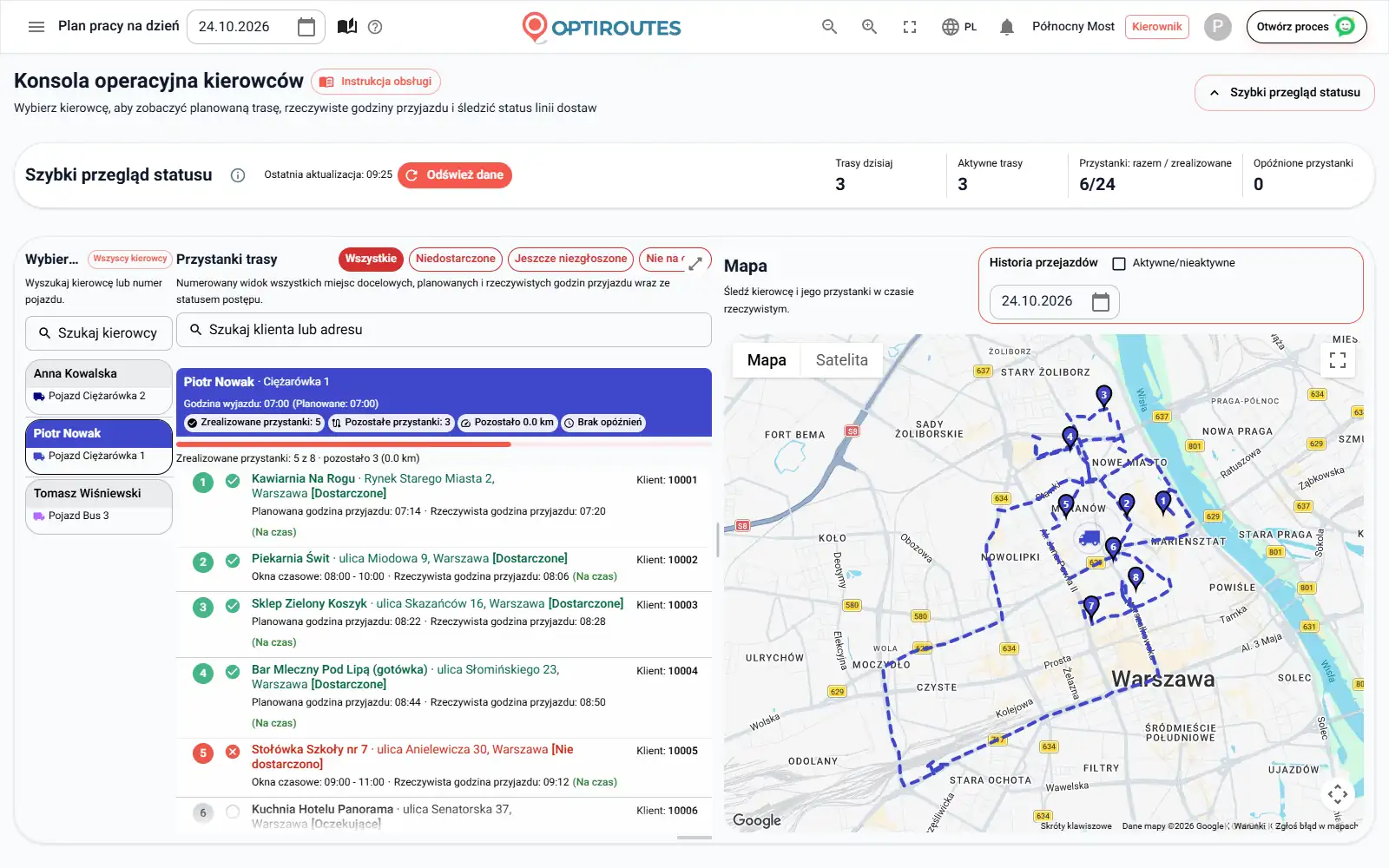Focus the Szukaj kierowcy search field

(x=99, y=333)
